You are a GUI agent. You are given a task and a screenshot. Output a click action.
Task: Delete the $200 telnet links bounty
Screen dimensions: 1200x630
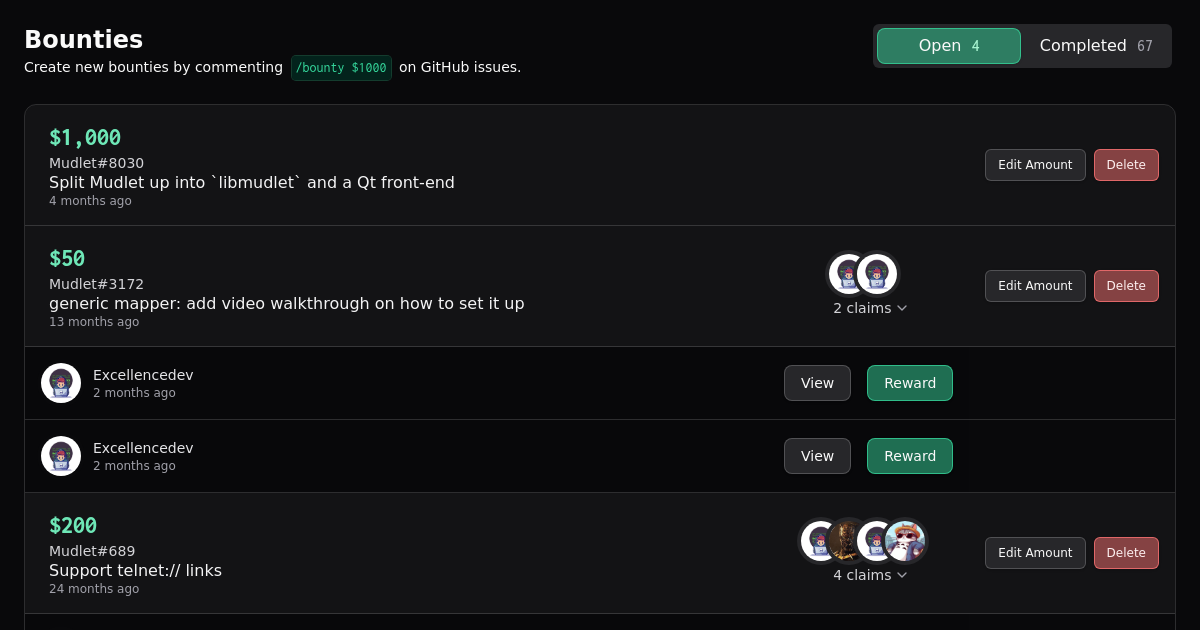(1126, 553)
